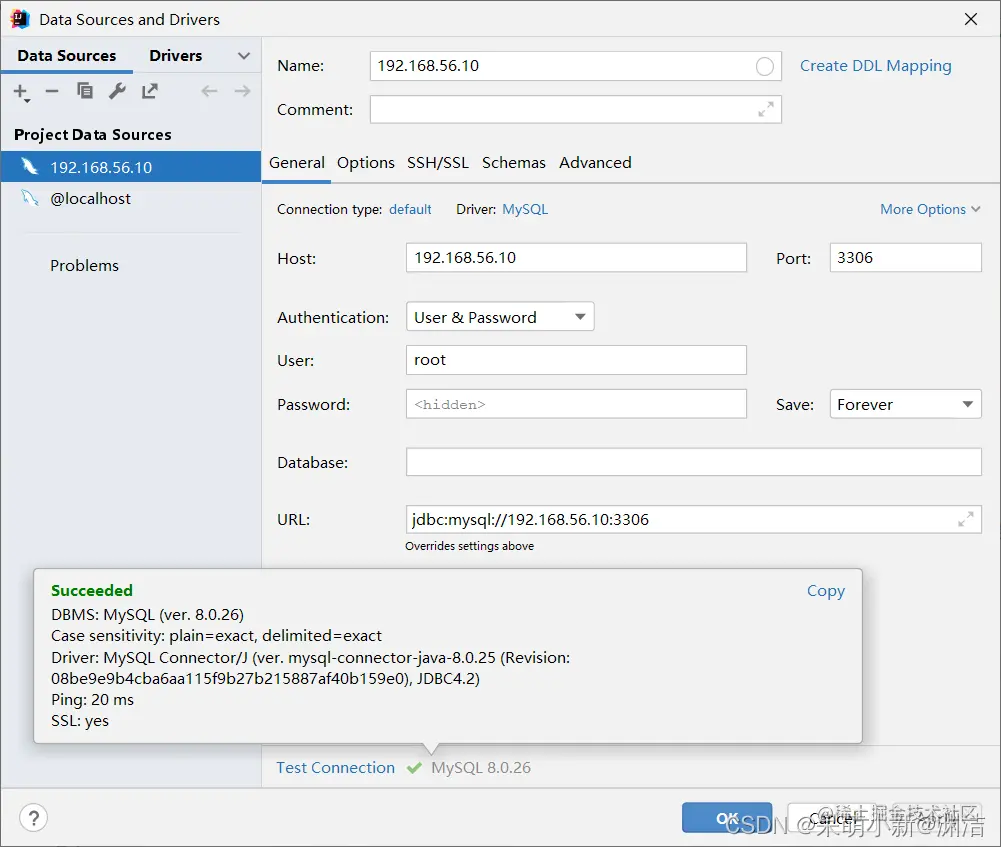Image resolution: width=1001 pixels, height=847 pixels.
Task: Expand More Options menu
Action: pyautogui.click(x=930, y=209)
